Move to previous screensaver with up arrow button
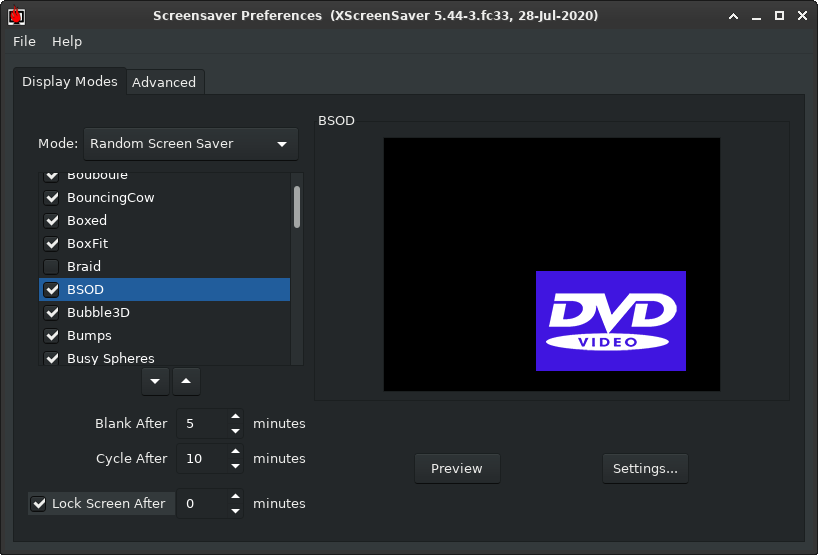The height and width of the screenshot is (555, 818). (186, 381)
